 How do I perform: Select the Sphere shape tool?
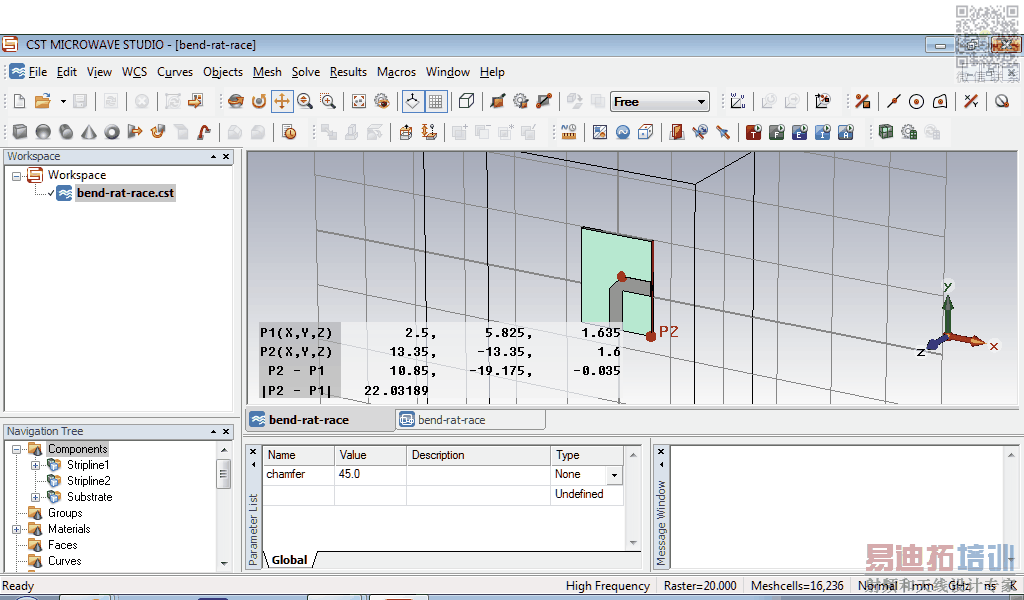click(x=42, y=132)
